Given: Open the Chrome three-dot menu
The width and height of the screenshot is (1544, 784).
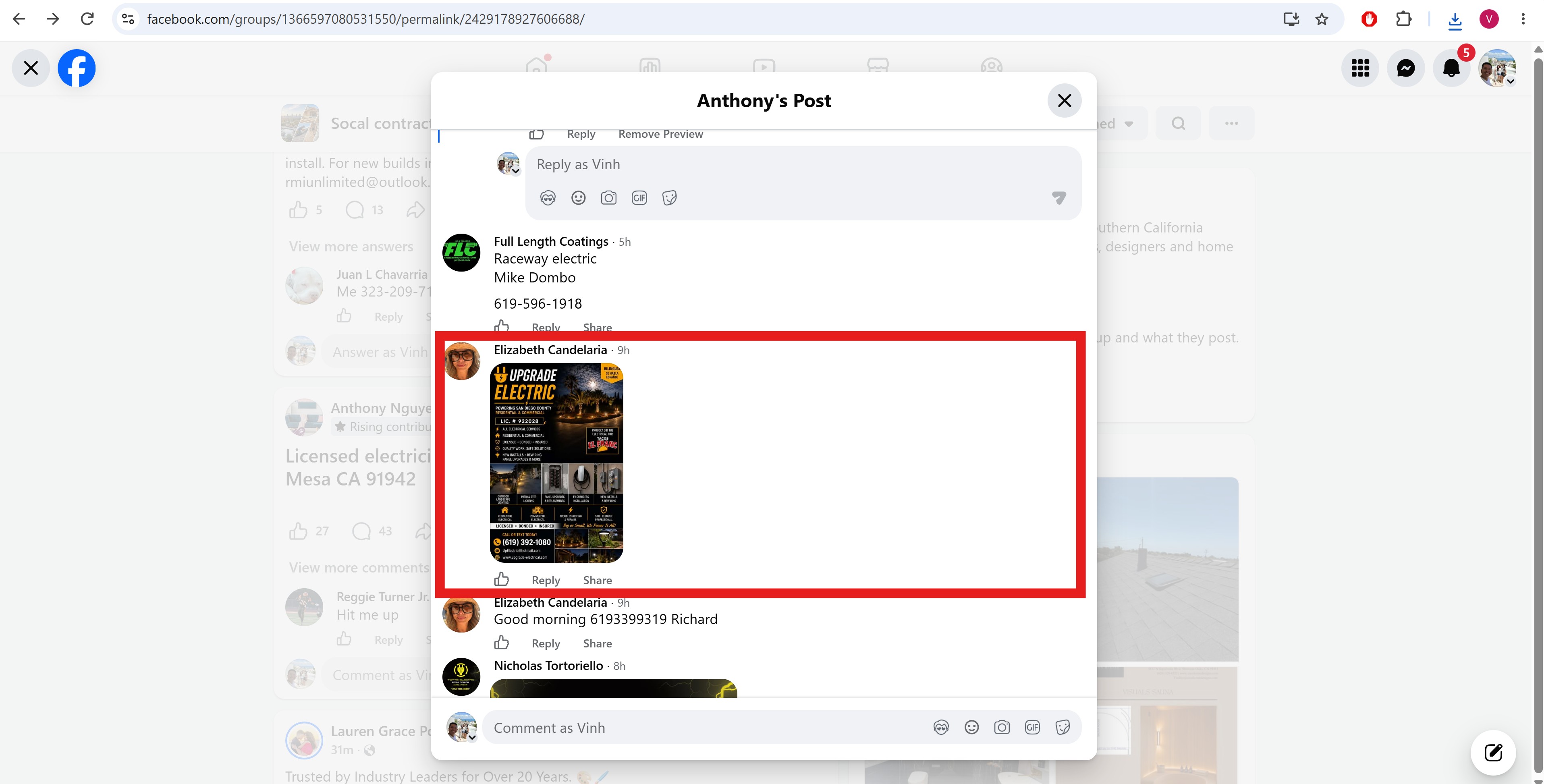Looking at the screenshot, I should point(1523,19).
